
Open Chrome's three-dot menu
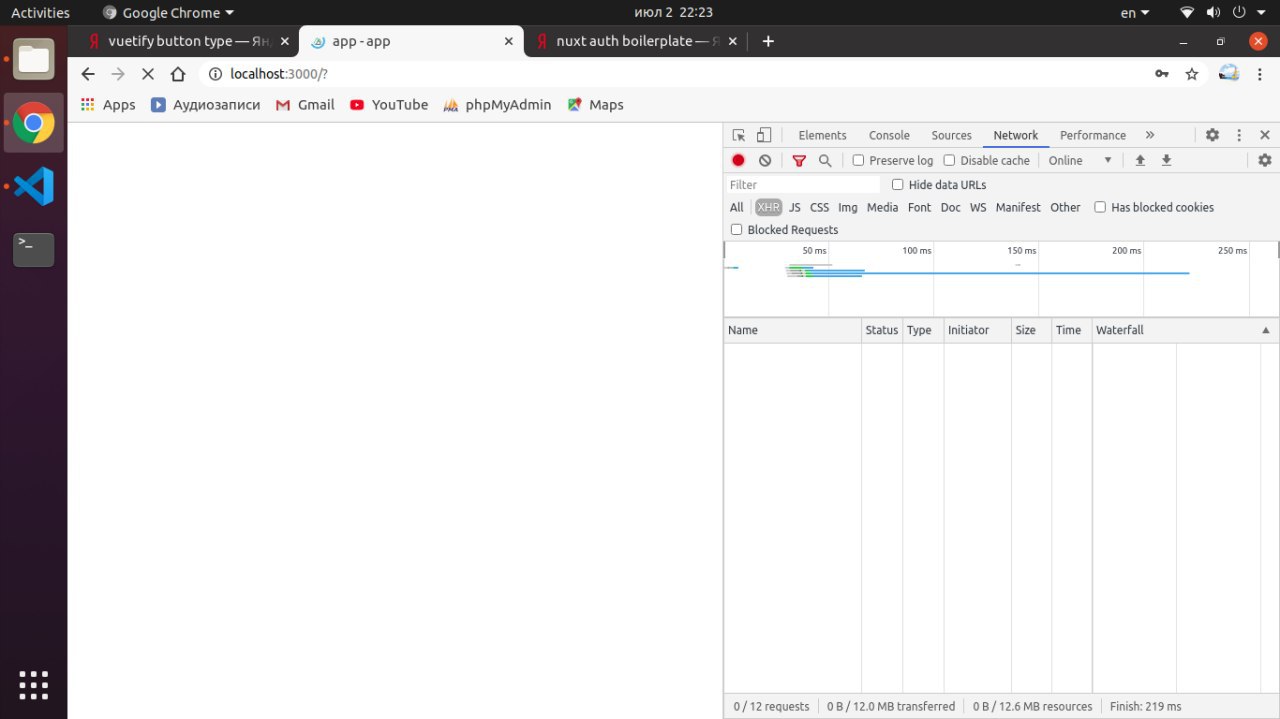pyautogui.click(x=1260, y=74)
